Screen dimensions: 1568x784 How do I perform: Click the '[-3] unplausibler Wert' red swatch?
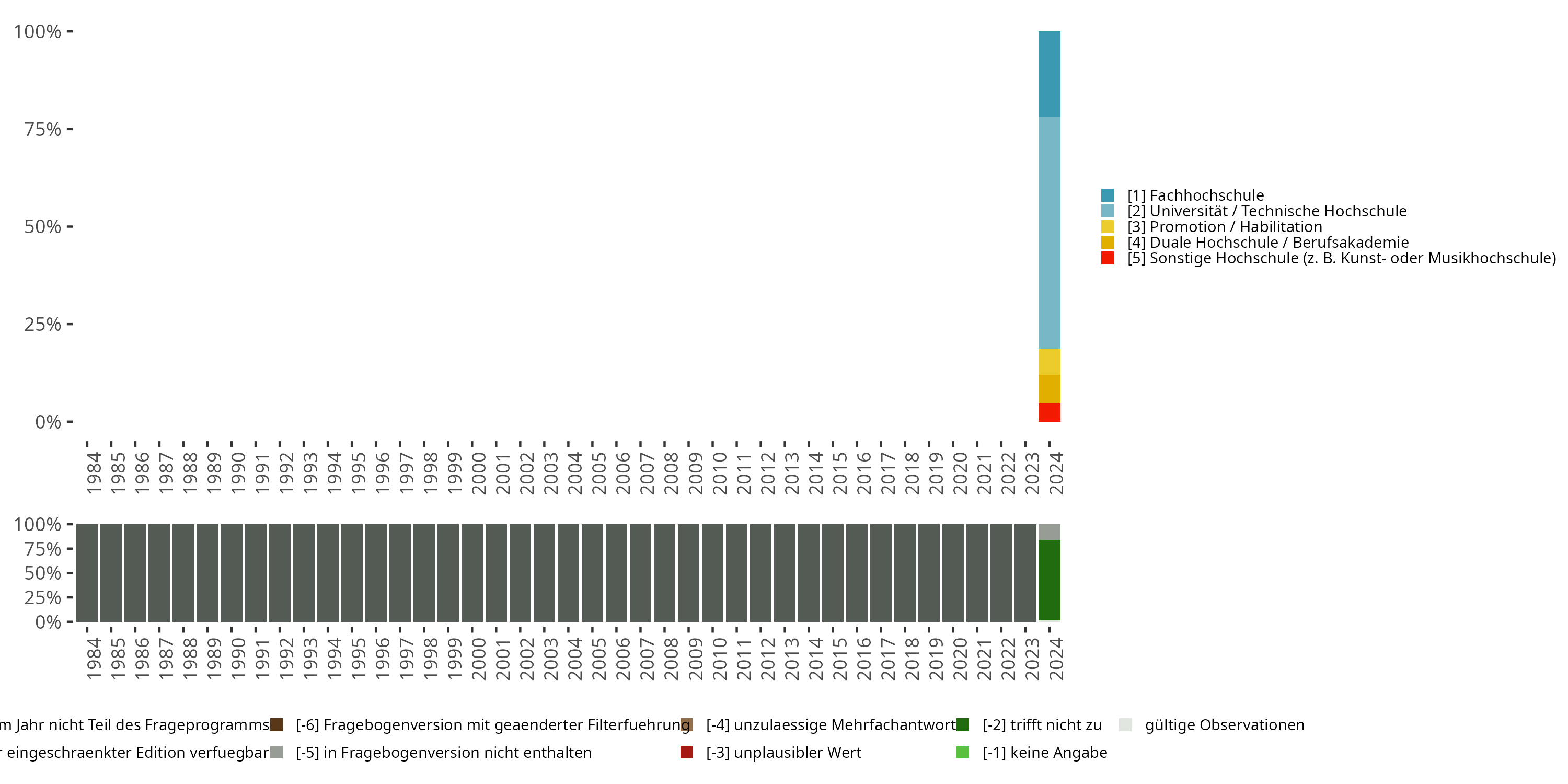pos(687,752)
